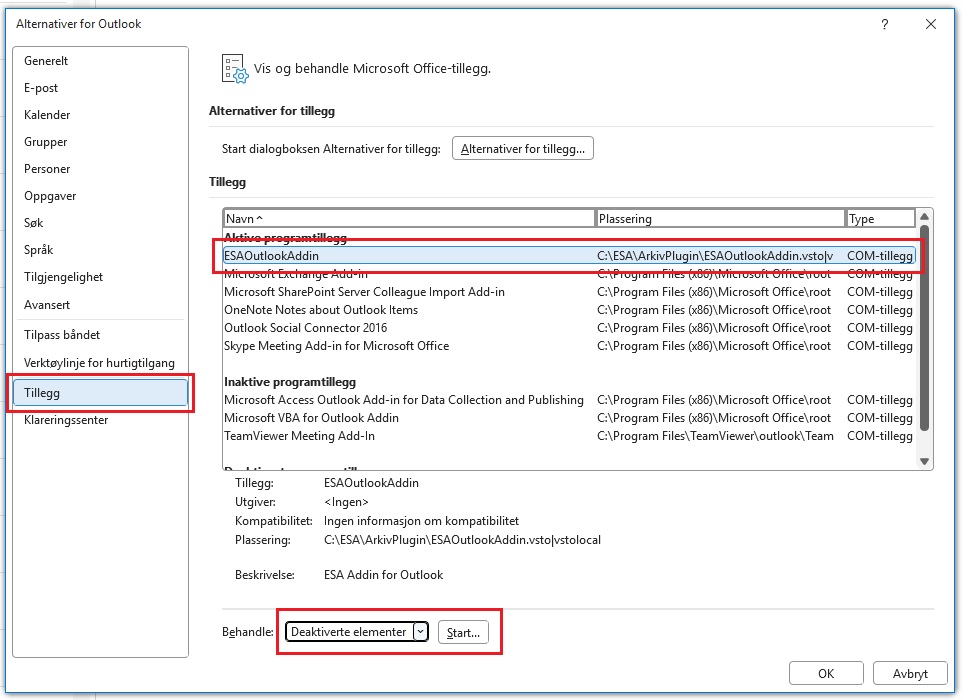The height and width of the screenshot is (700, 963).
Task: Select the Microsoft Exchange Add-in row
Action: 569,274
